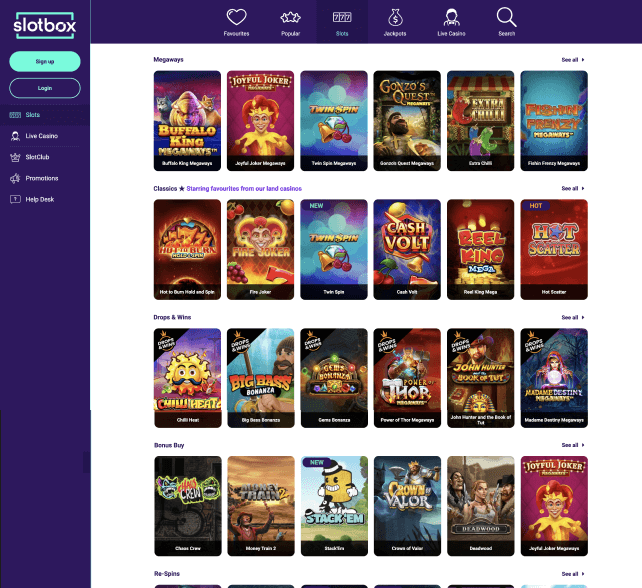
Task: Open the NEW Twin Spin classic game
Action: point(334,249)
